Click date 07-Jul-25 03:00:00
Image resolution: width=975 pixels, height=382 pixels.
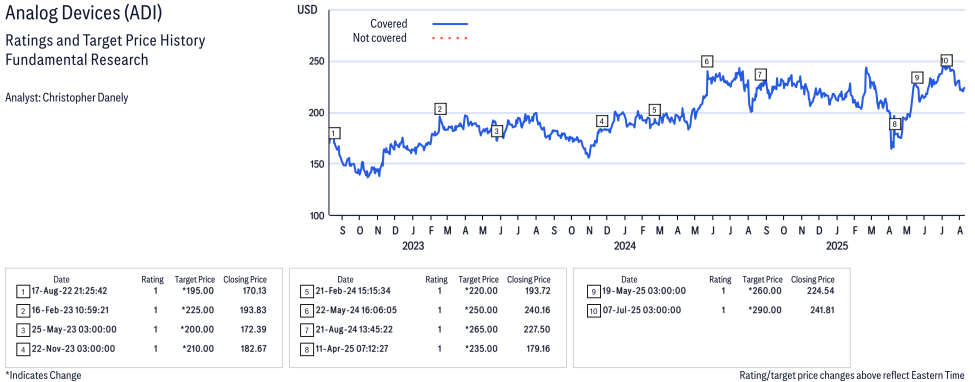click(x=641, y=310)
